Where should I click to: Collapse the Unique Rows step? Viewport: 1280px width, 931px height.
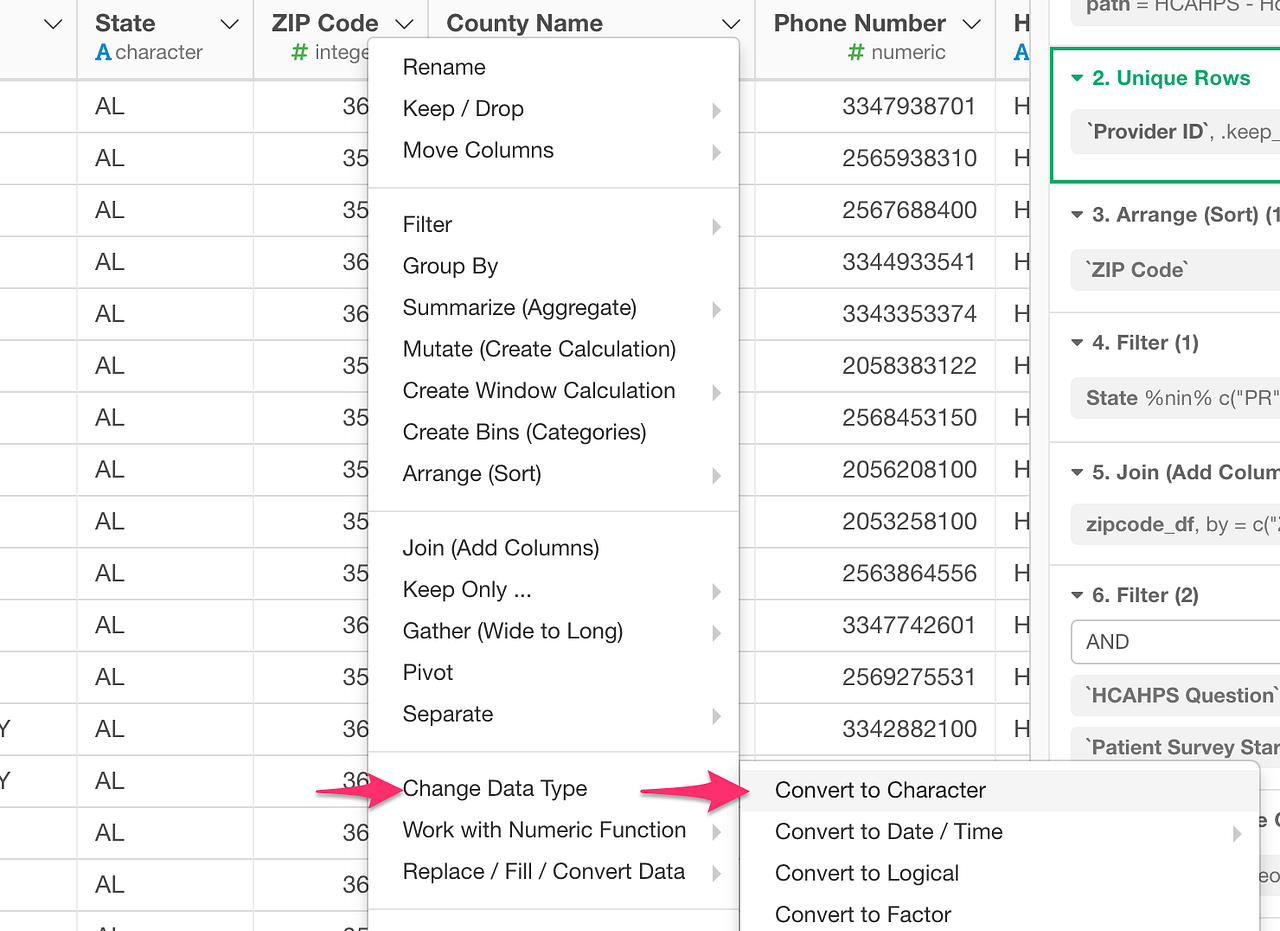coord(1077,77)
